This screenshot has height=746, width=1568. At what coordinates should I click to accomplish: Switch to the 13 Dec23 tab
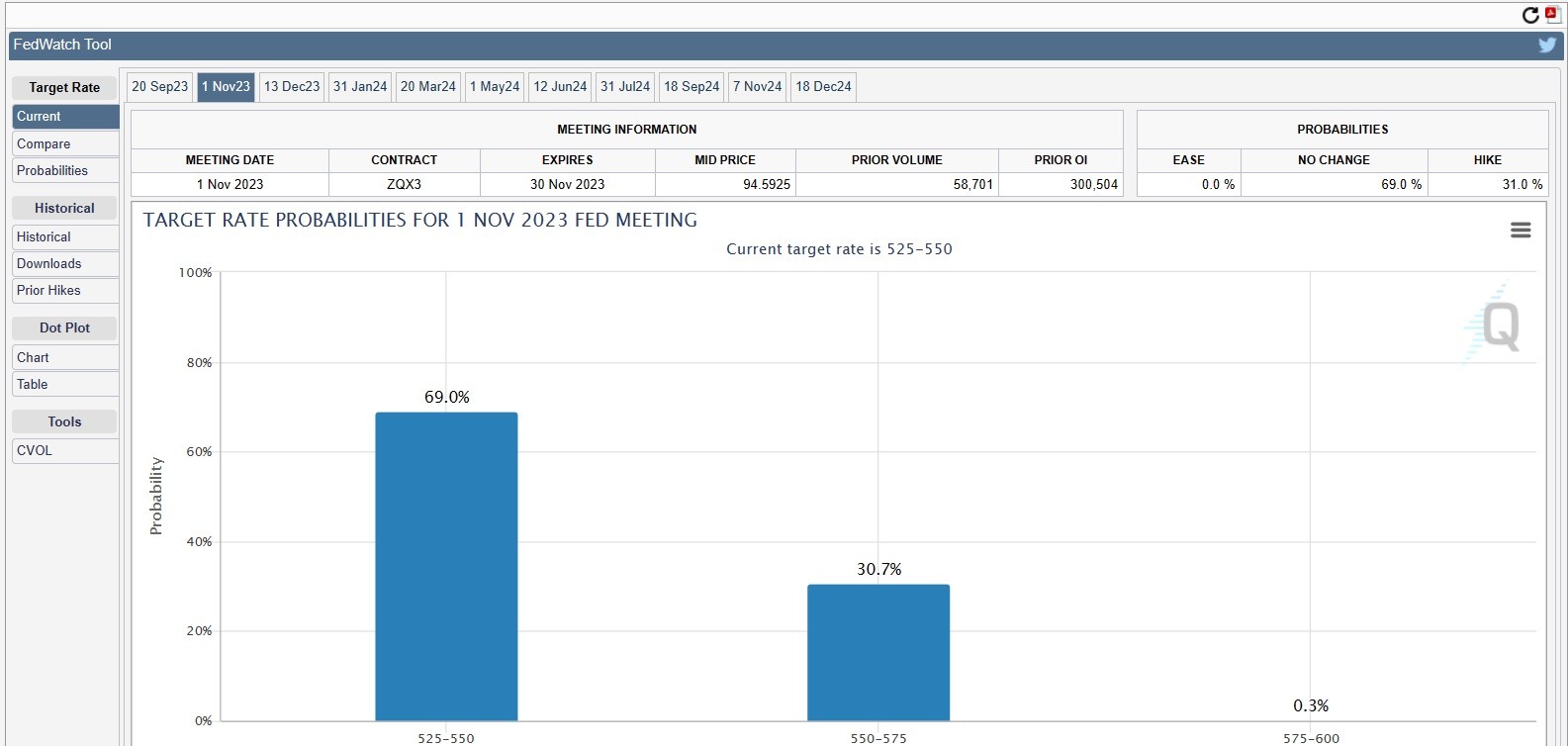pyautogui.click(x=292, y=87)
